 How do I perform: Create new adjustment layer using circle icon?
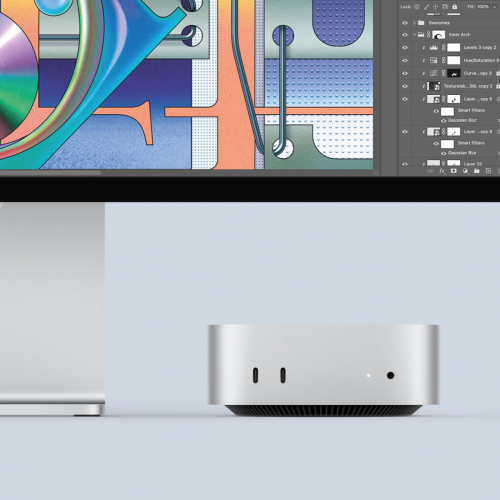click(x=465, y=171)
